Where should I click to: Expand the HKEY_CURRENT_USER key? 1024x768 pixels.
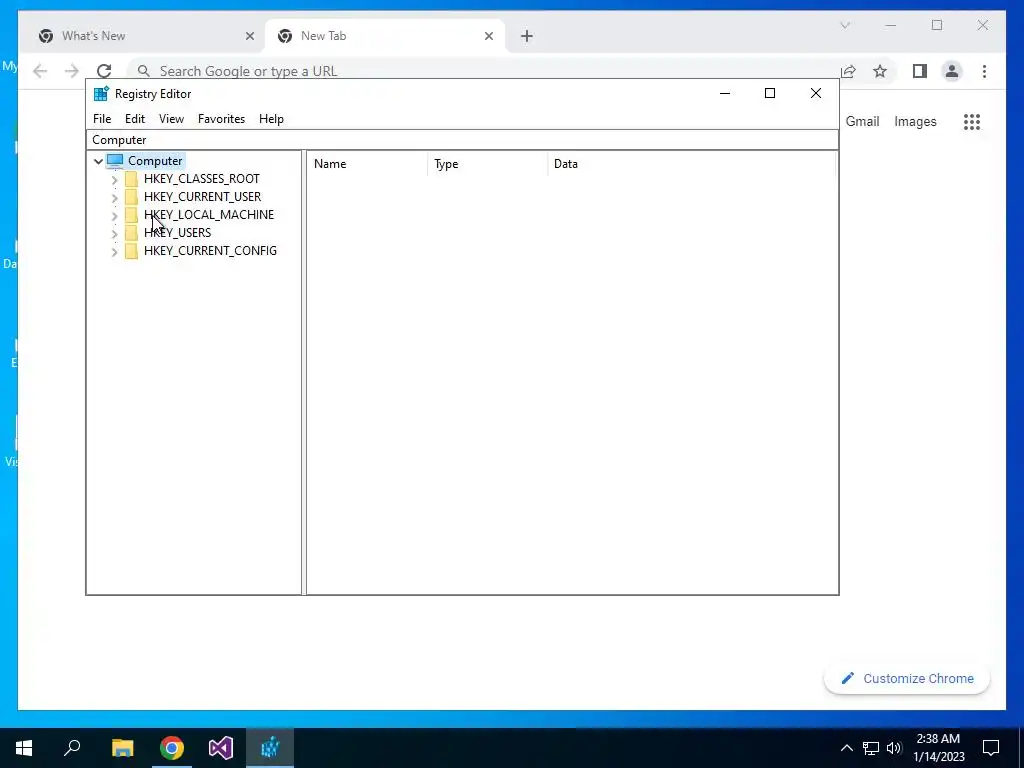click(114, 197)
